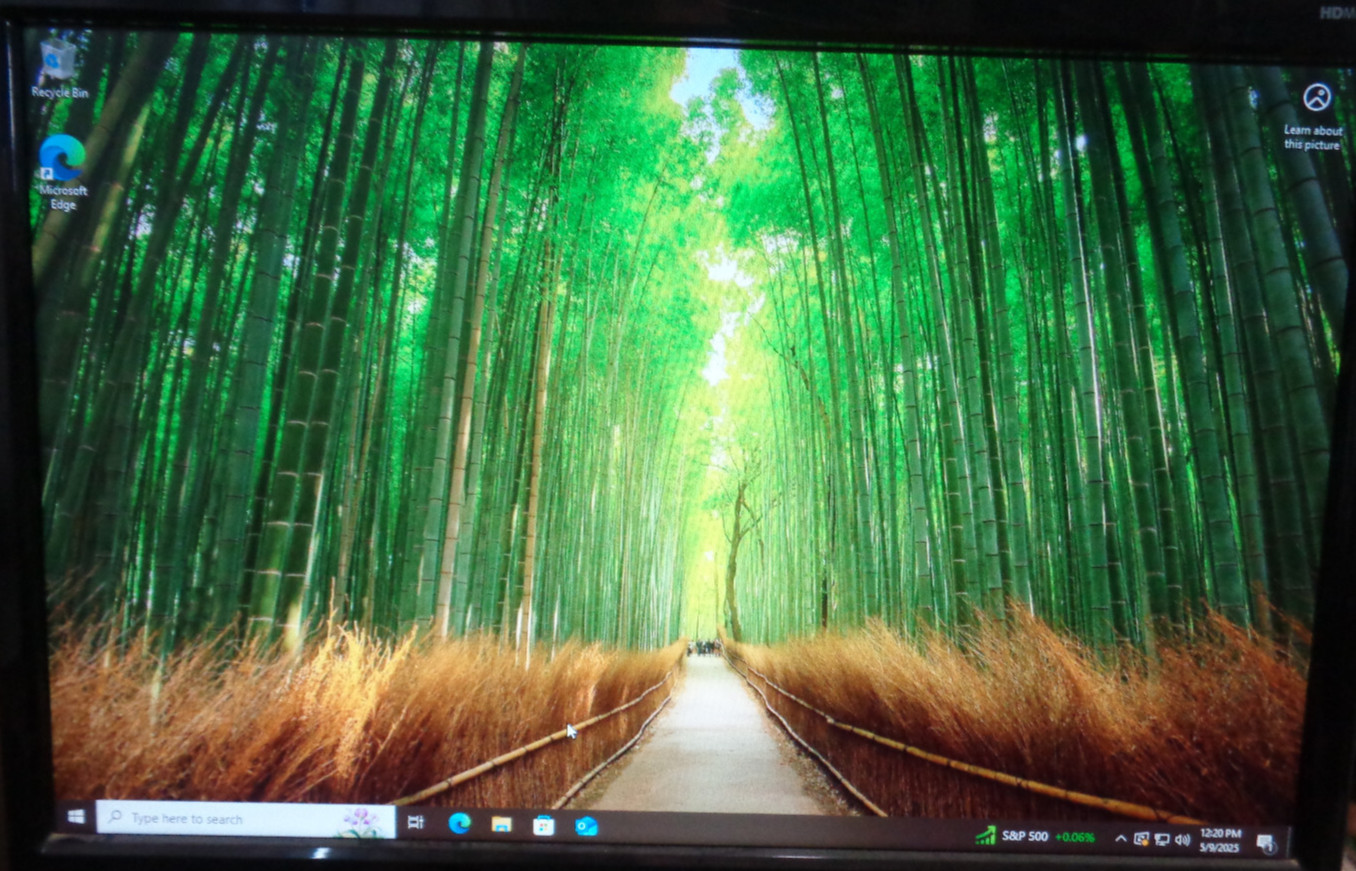Open Outlook from the taskbar
The image size is (1356, 871).
[x=586, y=826]
